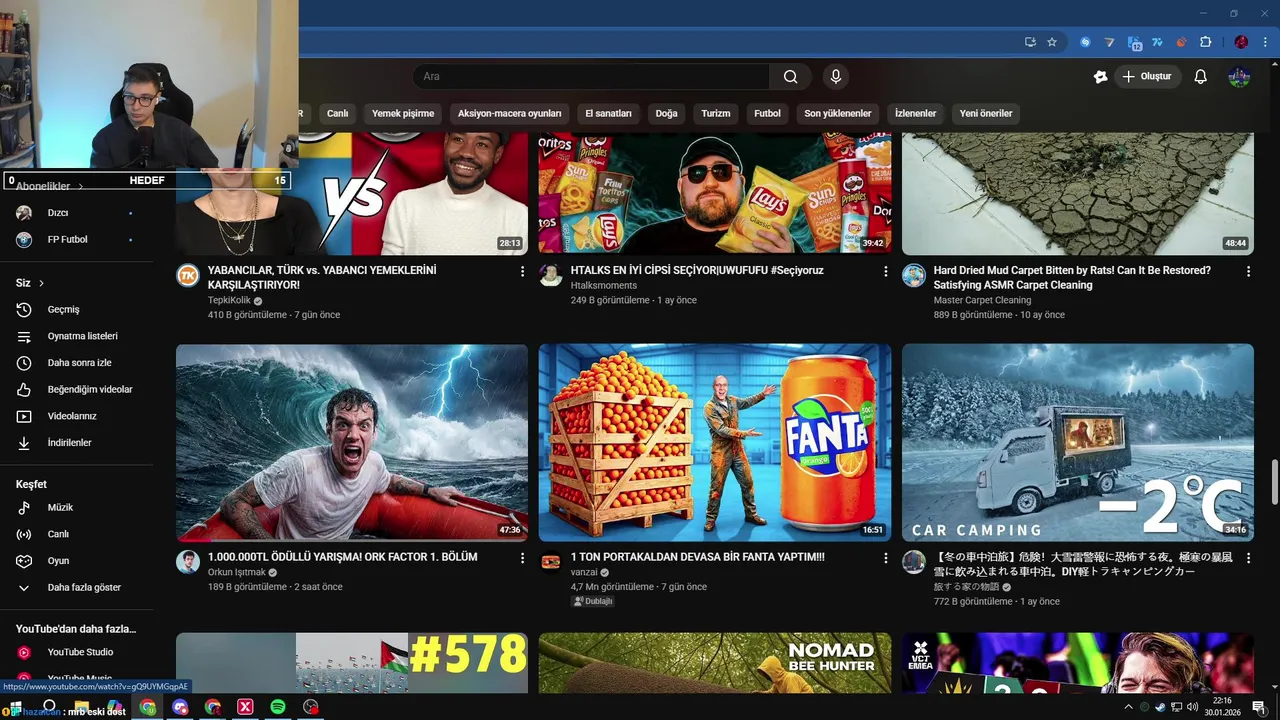
Task: Open the YouTube notifications bell
Action: click(1201, 77)
